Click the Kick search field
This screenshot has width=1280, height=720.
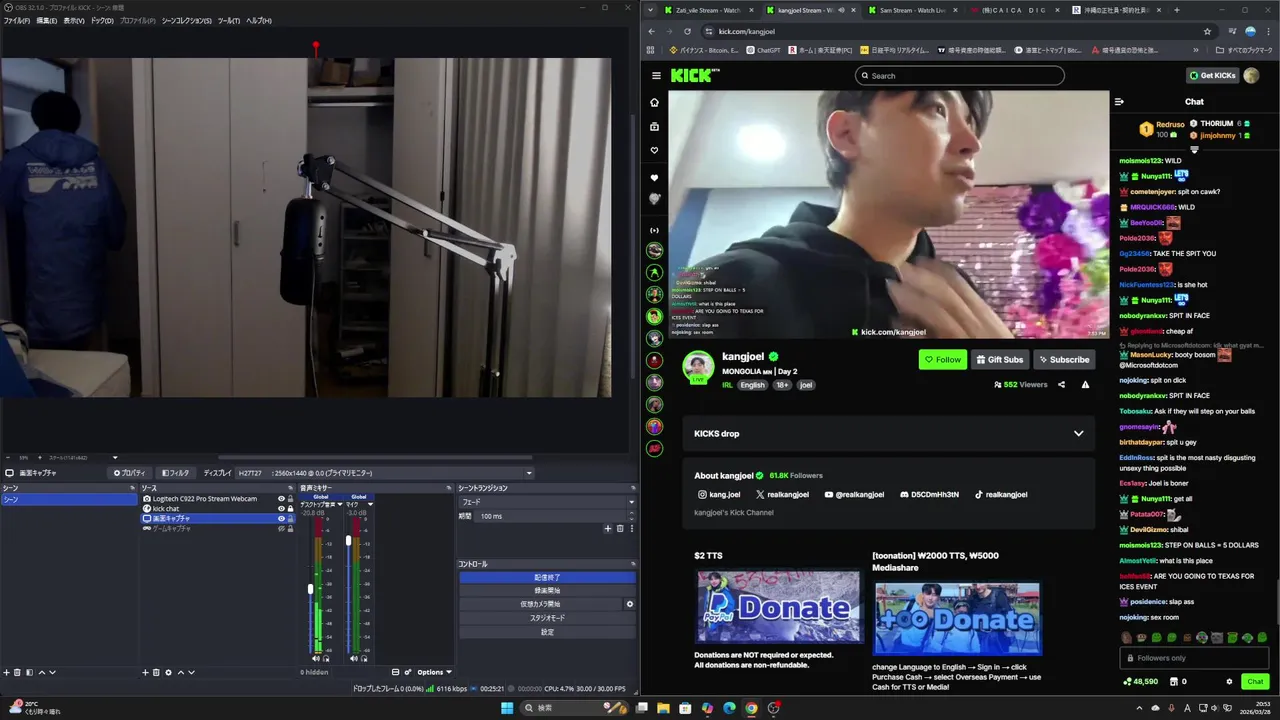(960, 75)
